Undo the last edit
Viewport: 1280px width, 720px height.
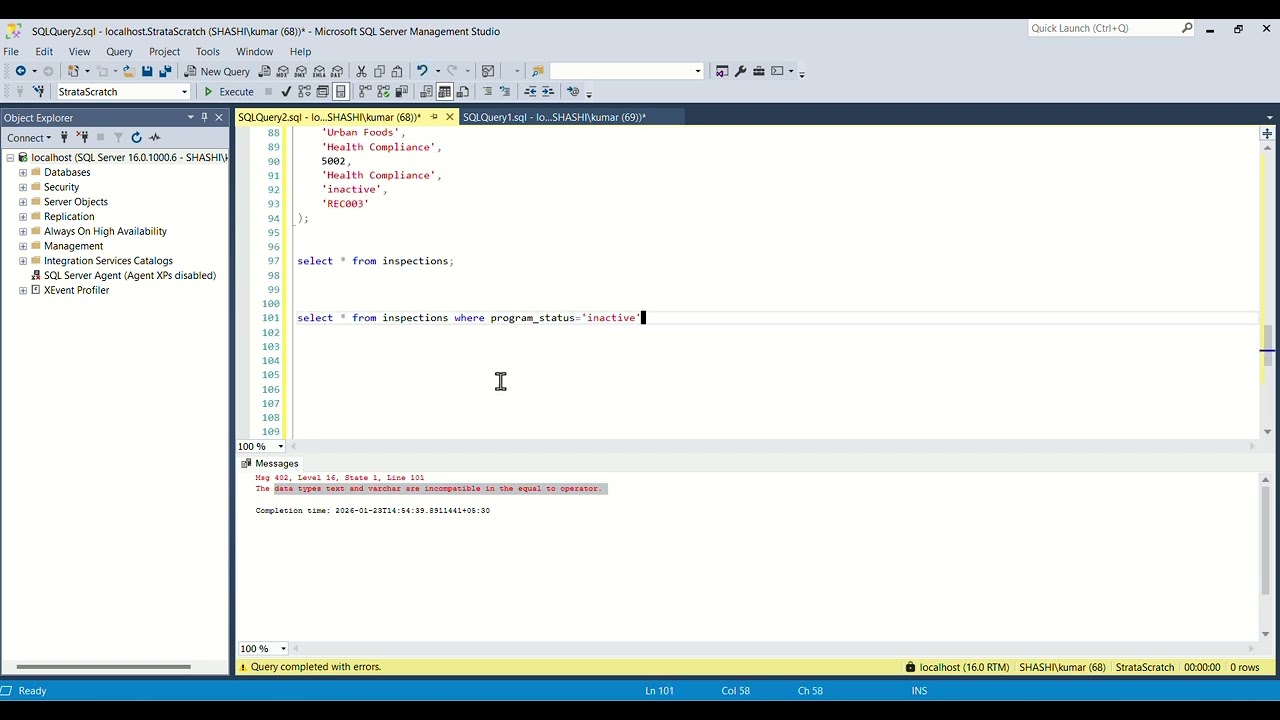(422, 71)
